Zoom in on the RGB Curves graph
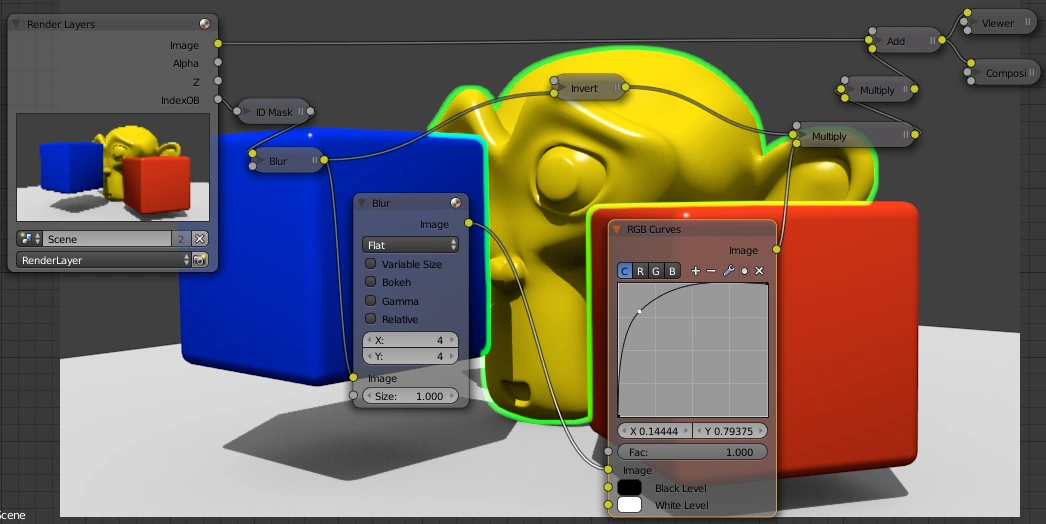1046x524 pixels. [696, 271]
